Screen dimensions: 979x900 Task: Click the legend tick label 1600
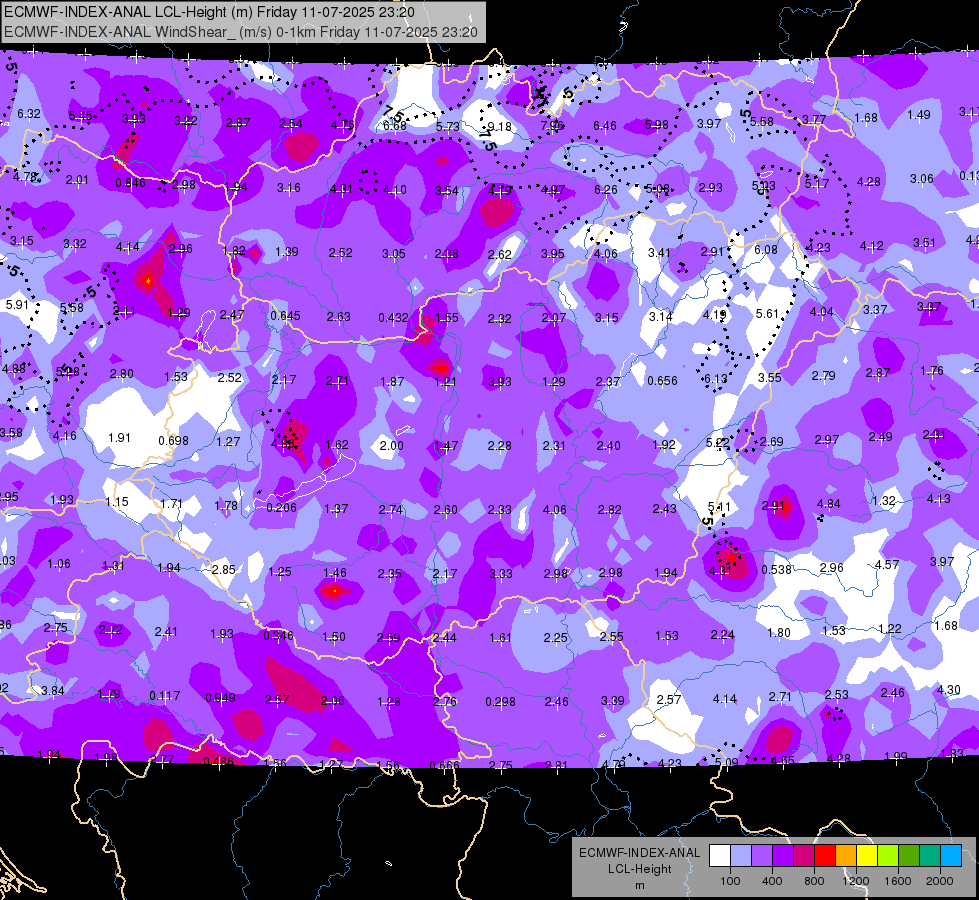point(898,881)
